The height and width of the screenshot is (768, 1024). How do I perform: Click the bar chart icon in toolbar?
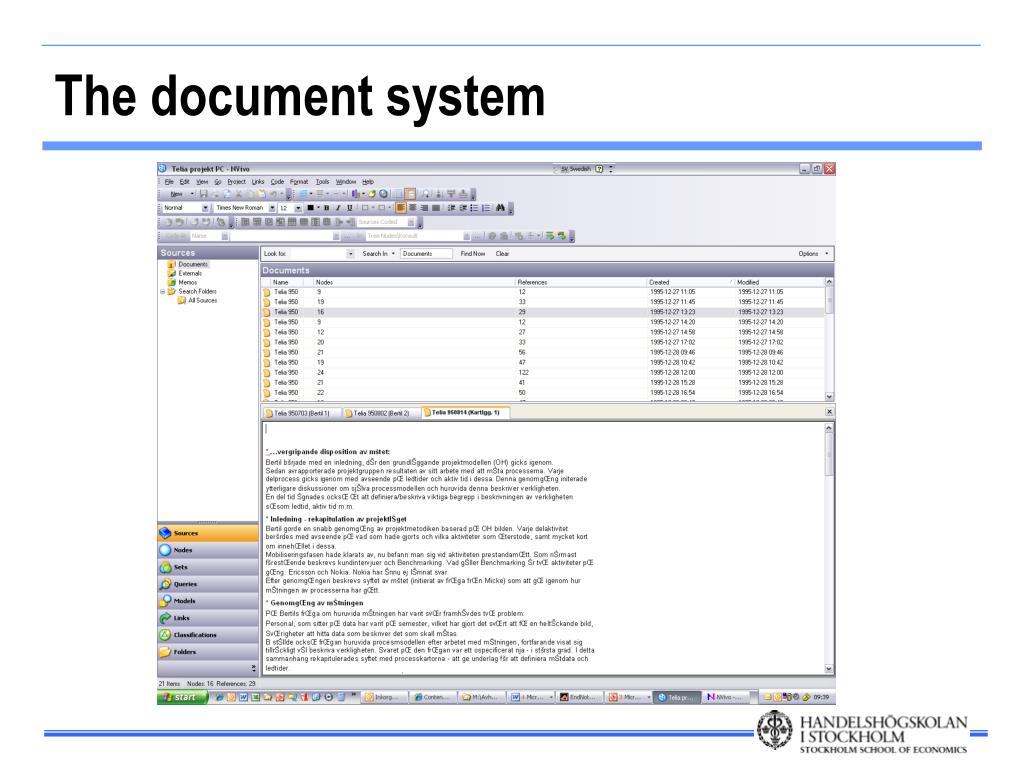355,194
